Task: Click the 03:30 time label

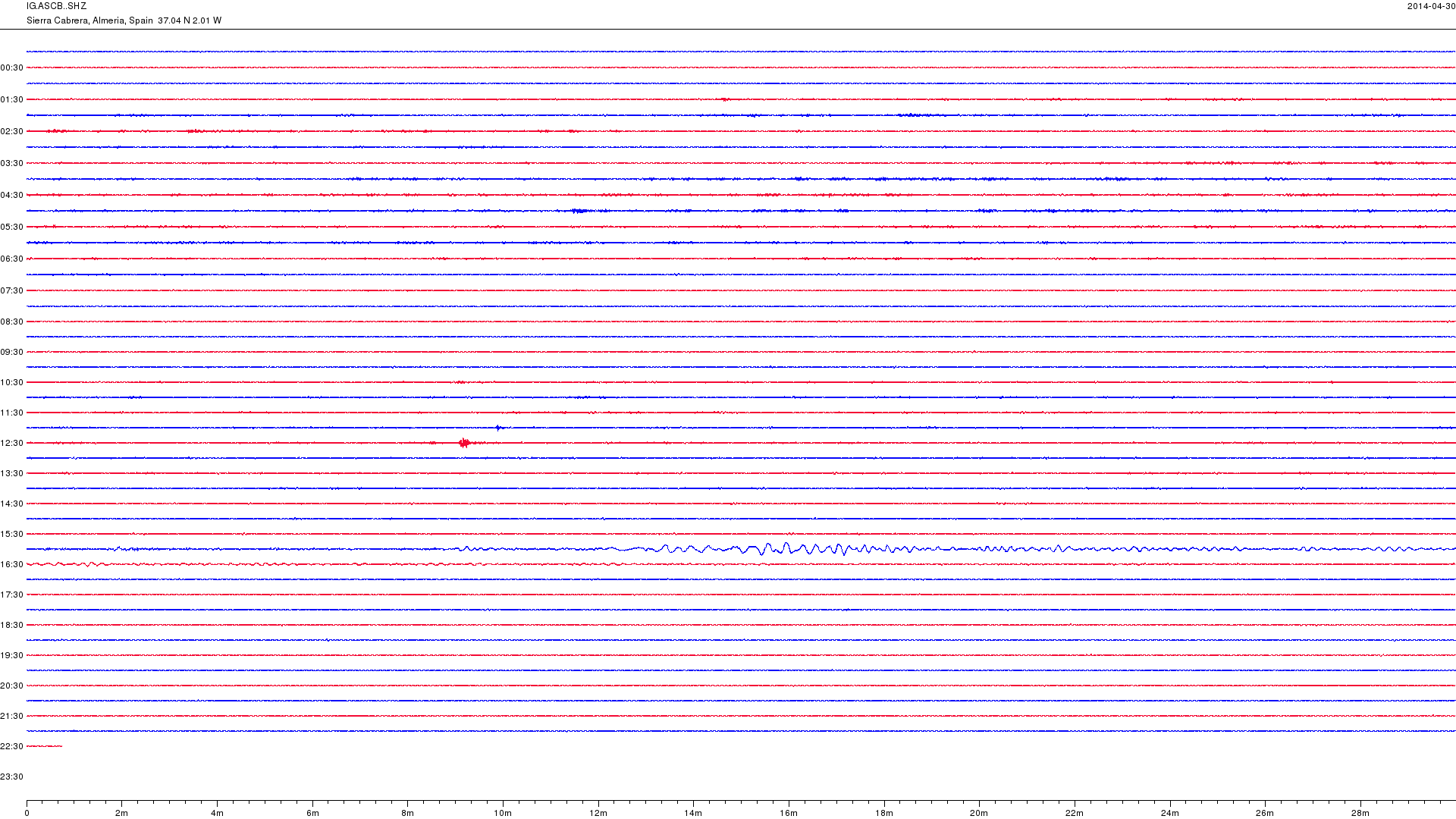Action: tap(12, 163)
